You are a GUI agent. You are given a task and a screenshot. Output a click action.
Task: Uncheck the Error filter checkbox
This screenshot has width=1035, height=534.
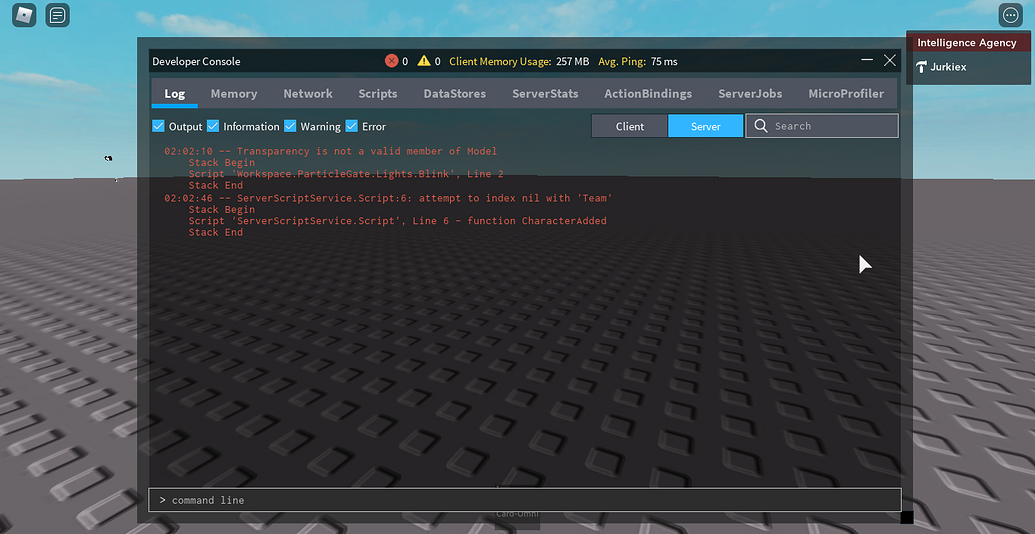(x=351, y=126)
